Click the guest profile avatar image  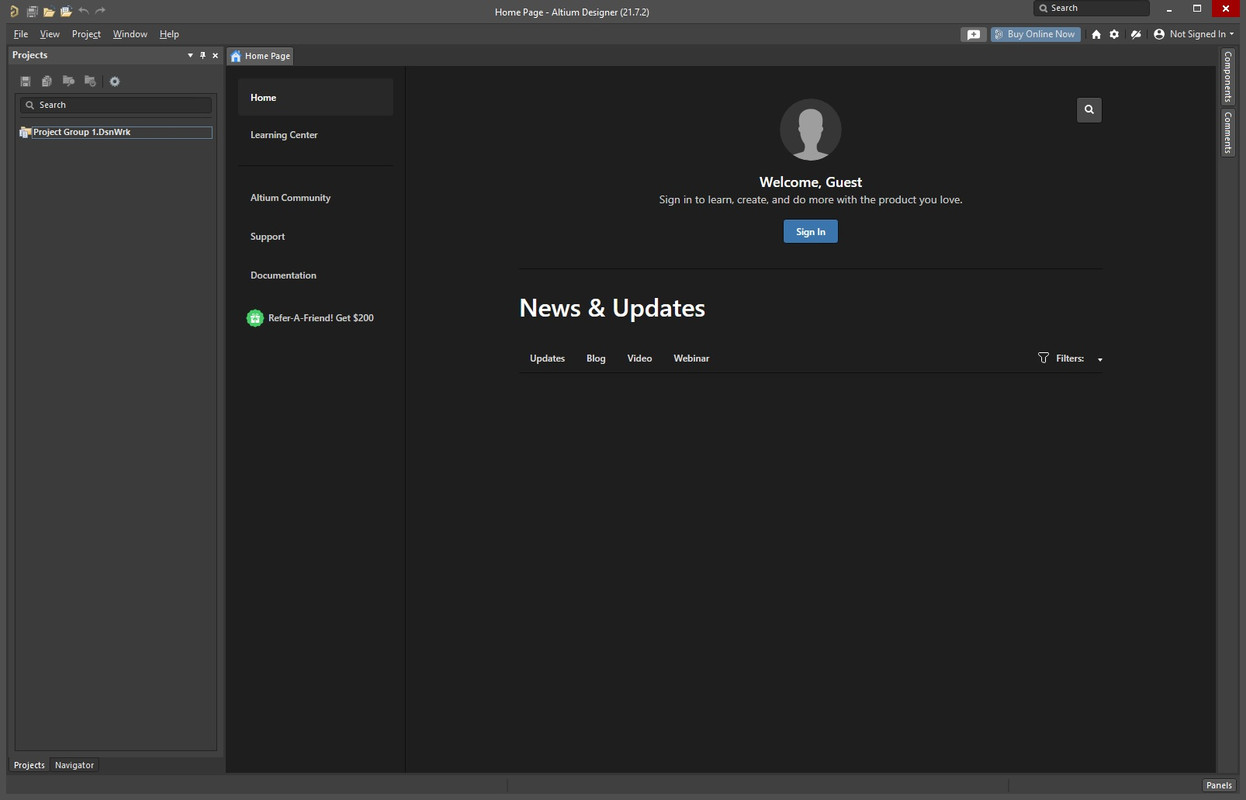(810, 129)
